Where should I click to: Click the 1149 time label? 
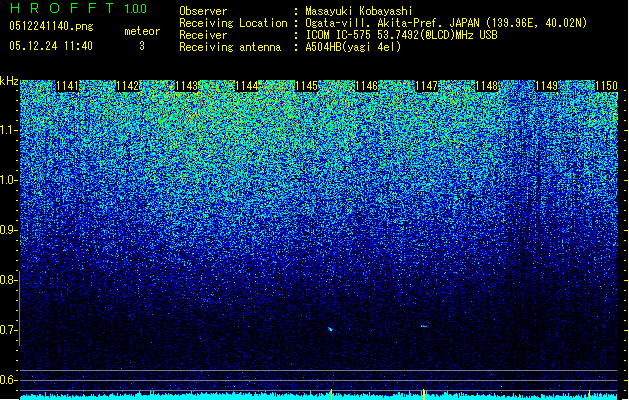pyautogui.click(x=546, y=86)
